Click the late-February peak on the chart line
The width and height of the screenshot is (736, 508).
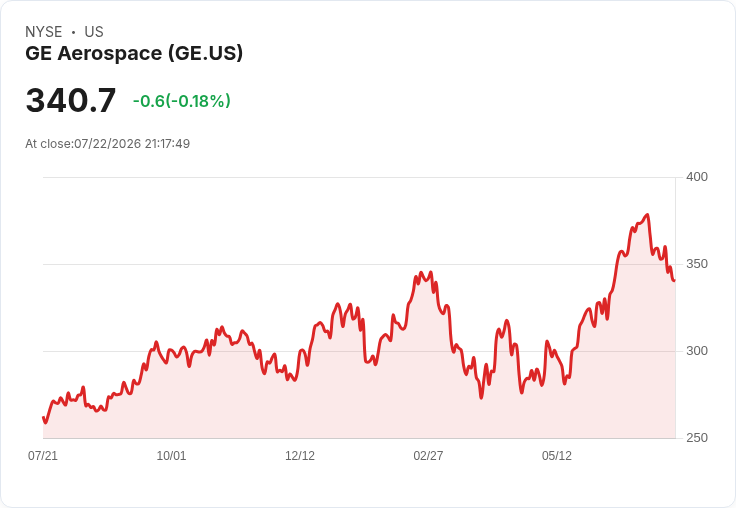(421, 273)
